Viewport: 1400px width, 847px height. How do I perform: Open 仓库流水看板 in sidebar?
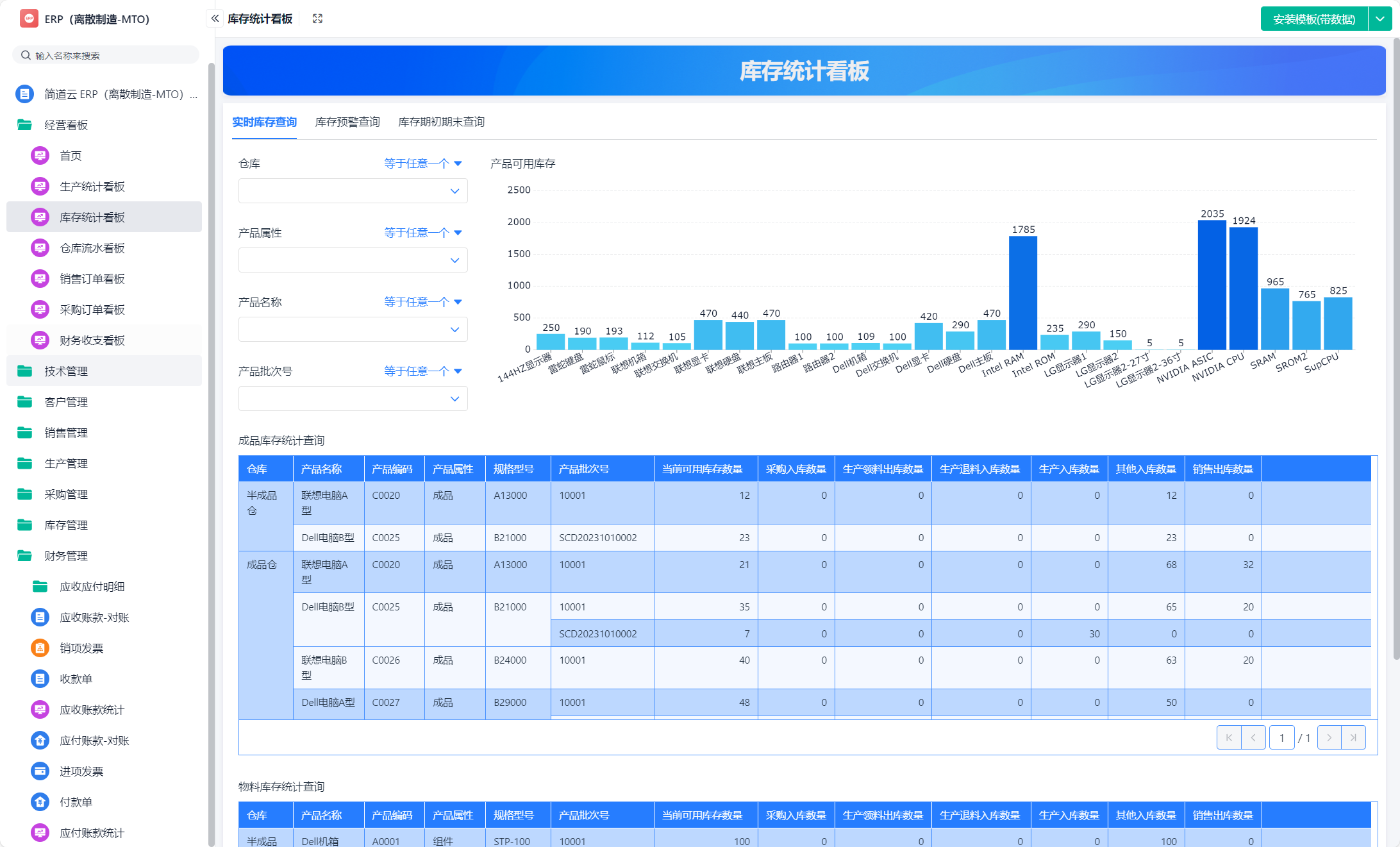coord(92,248)
